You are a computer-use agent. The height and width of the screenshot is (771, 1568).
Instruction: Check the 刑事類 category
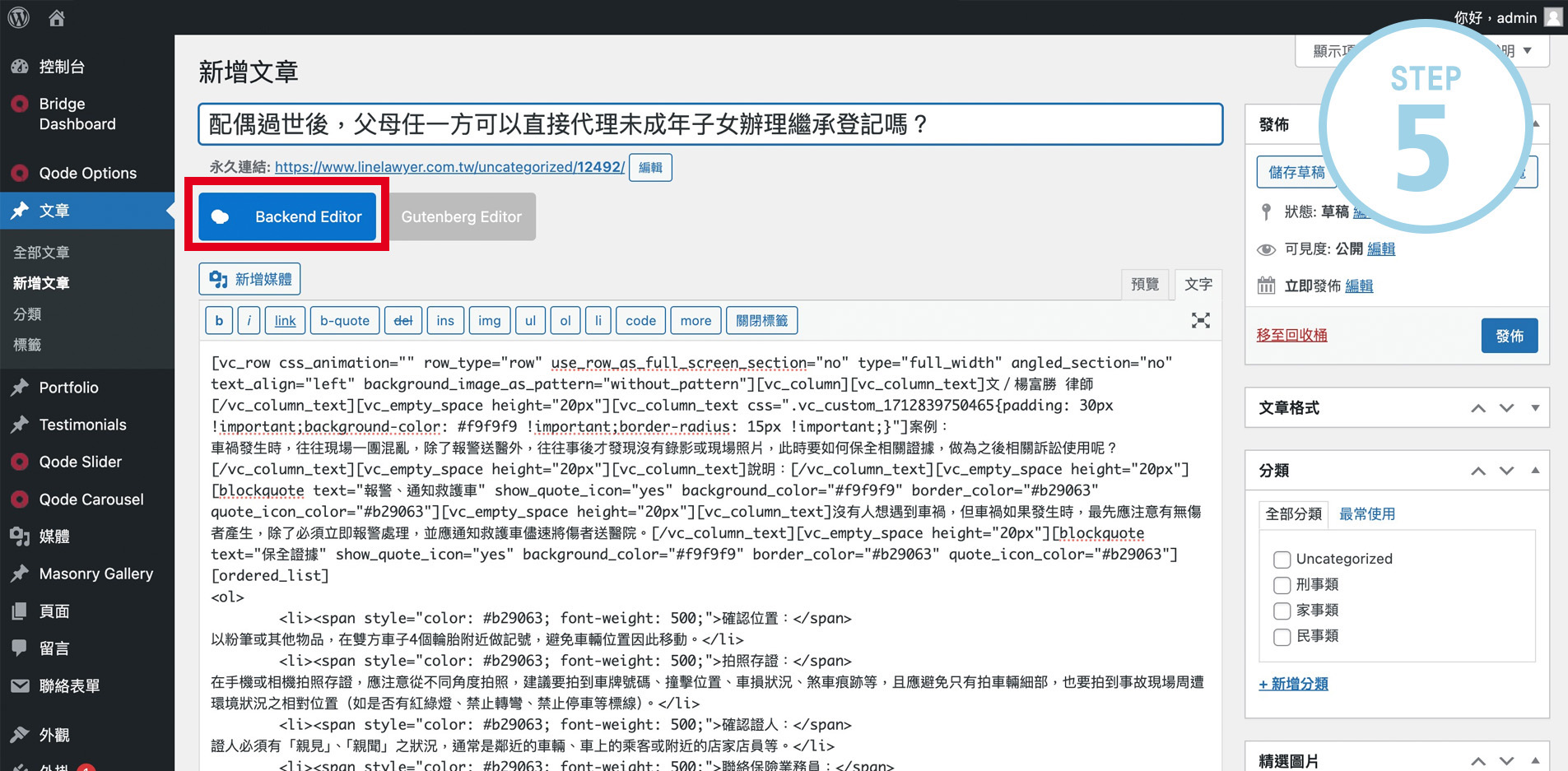point(1282,585)
